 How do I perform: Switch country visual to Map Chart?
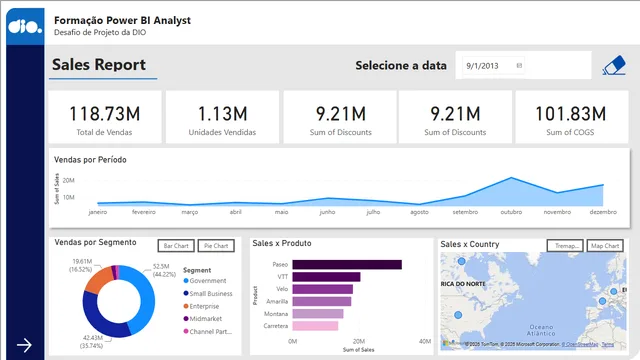click(x=605, y=245)
